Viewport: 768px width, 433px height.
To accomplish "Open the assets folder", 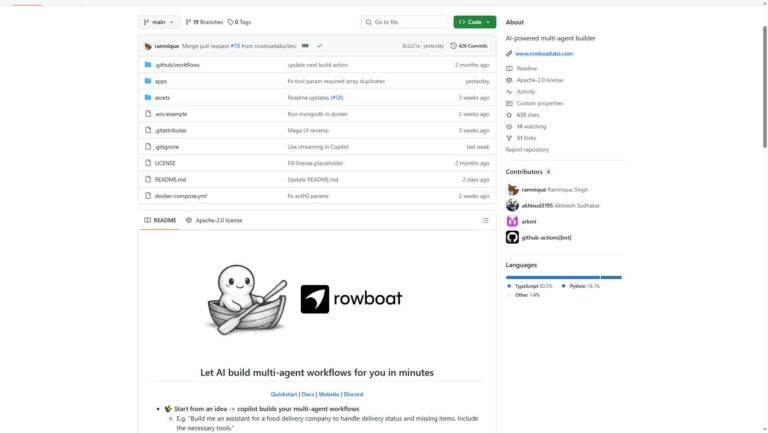I will [x=162, y=97].
